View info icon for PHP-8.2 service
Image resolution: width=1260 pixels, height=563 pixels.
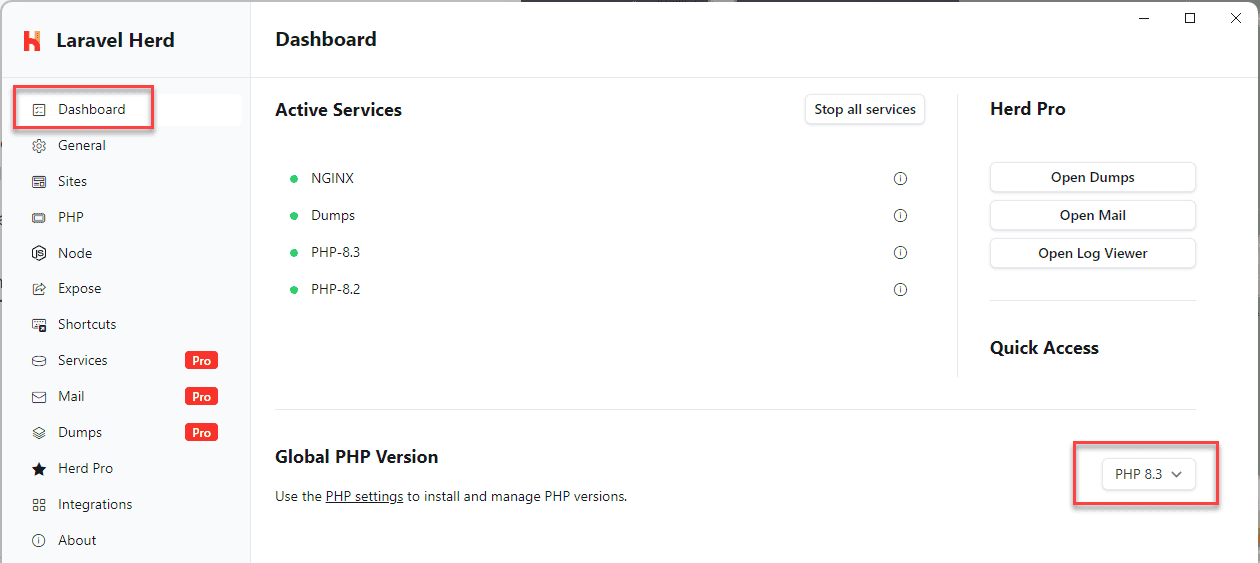click(x=900, y=290)
